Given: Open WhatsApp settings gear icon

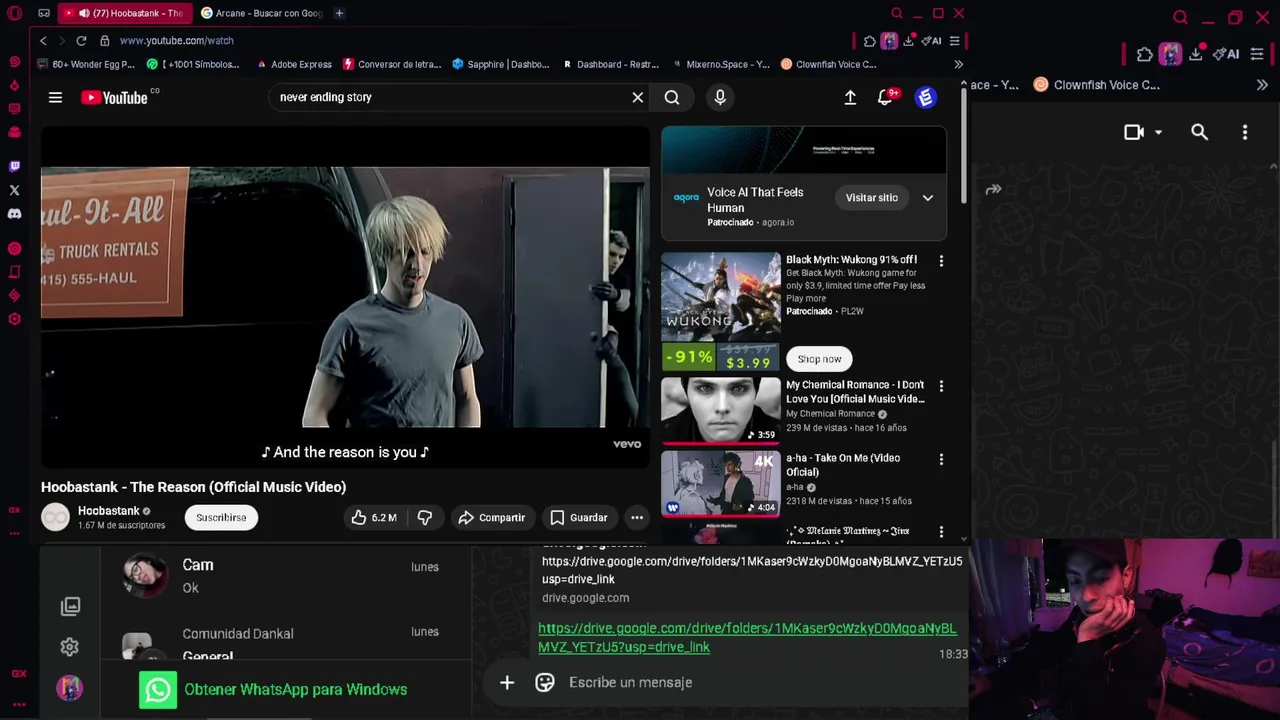Looking at the screenshot, I should [x=69, y=647].
